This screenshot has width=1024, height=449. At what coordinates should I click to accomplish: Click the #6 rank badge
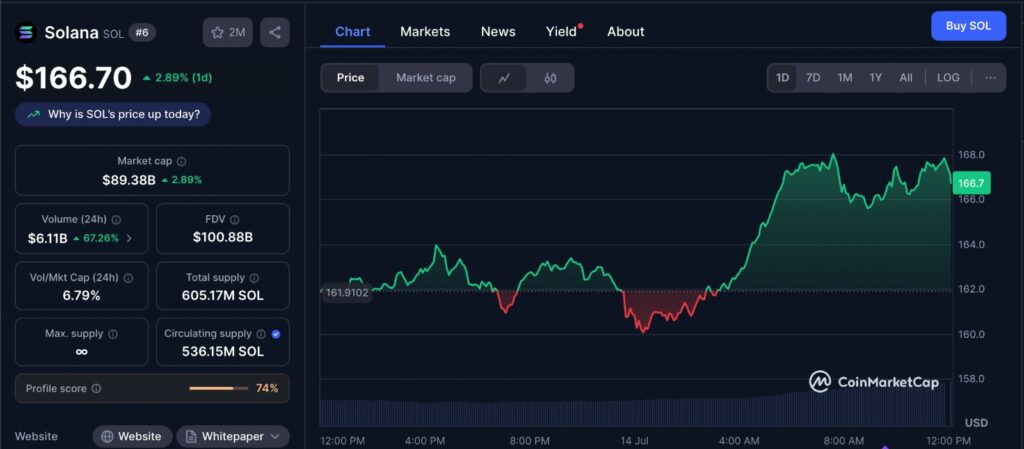[x=142, y=32]
